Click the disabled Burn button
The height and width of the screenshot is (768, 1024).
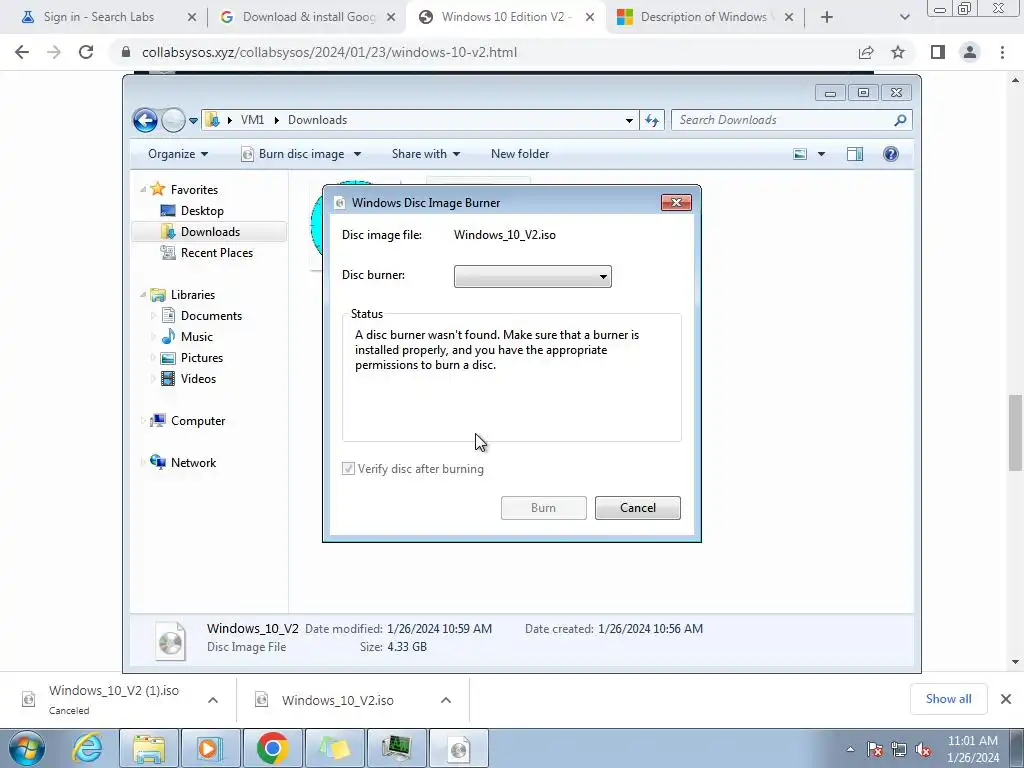[543, 508]
